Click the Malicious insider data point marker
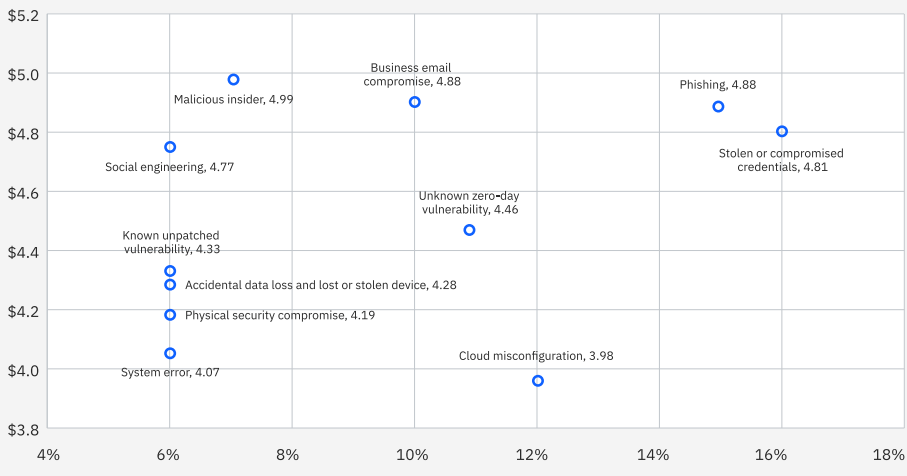This screenshot has width=907, height=476. [x=233, y=79]
